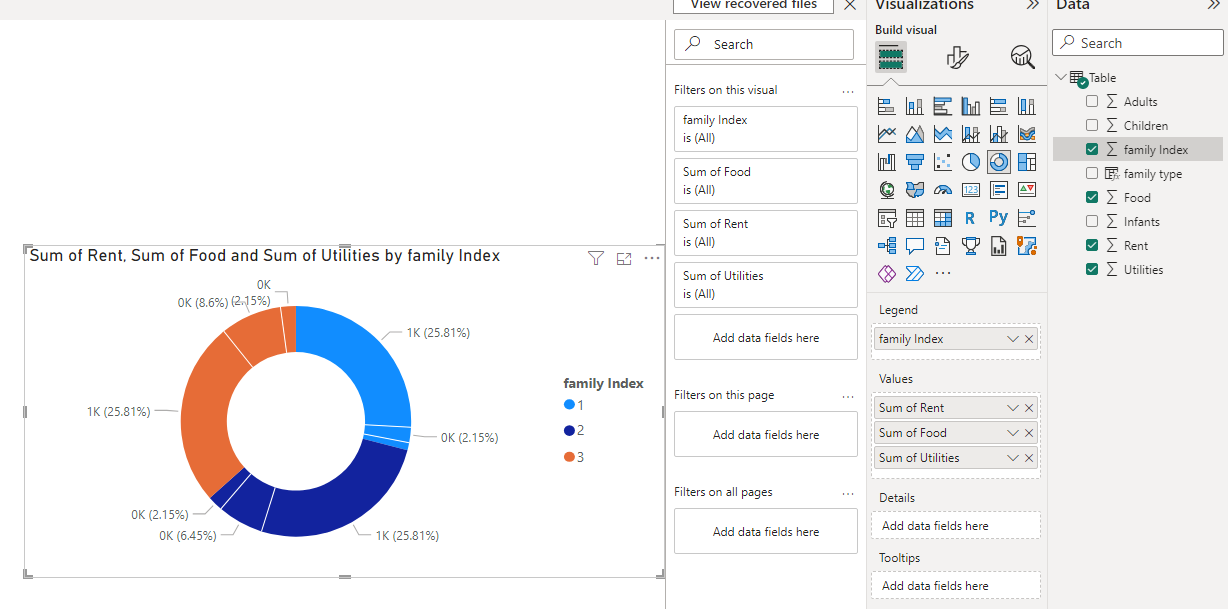Uncheck the Rent field checkbox
This screenshot has width=1228, height=609.
point(1092,245)
